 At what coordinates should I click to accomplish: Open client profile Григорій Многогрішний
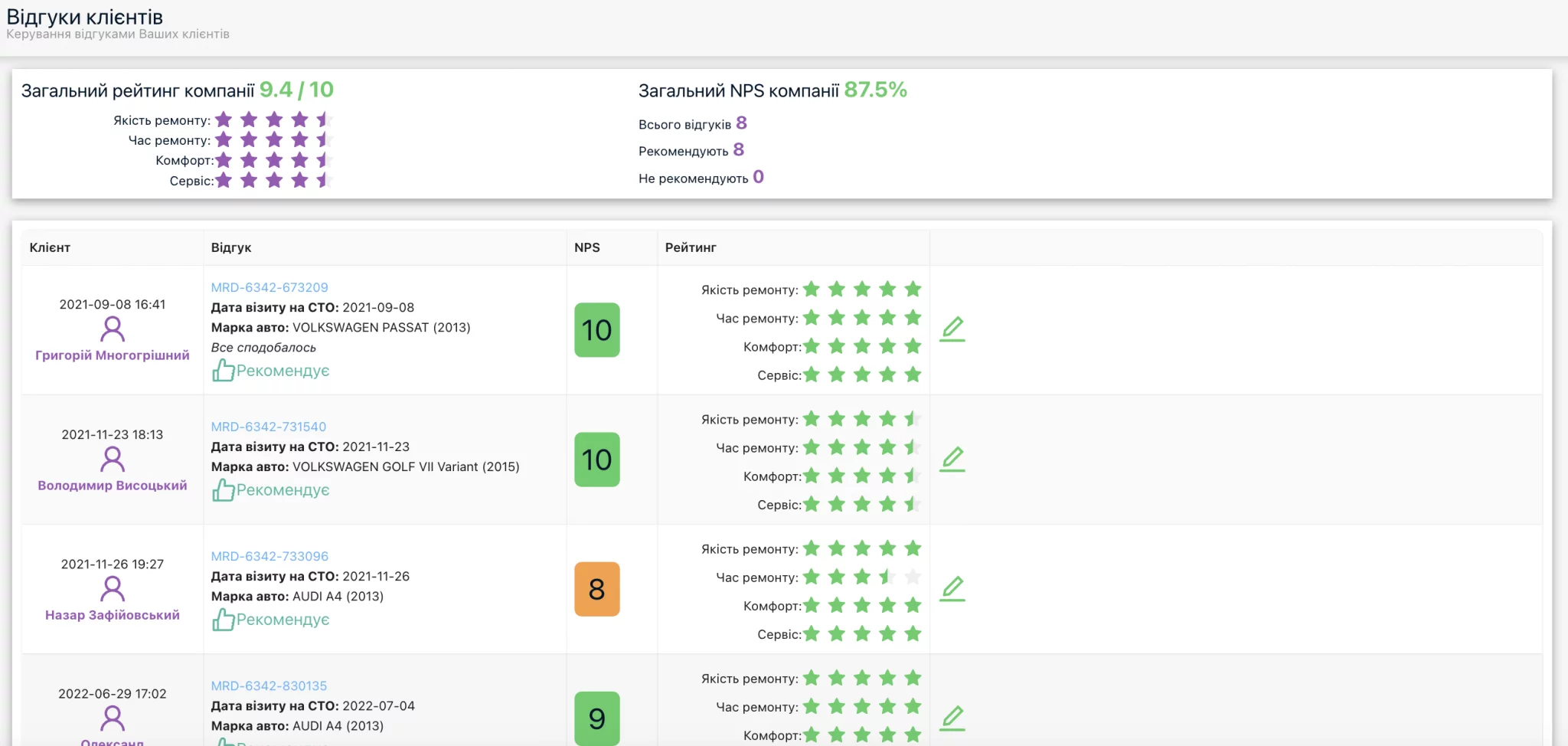tap(113, 355)
